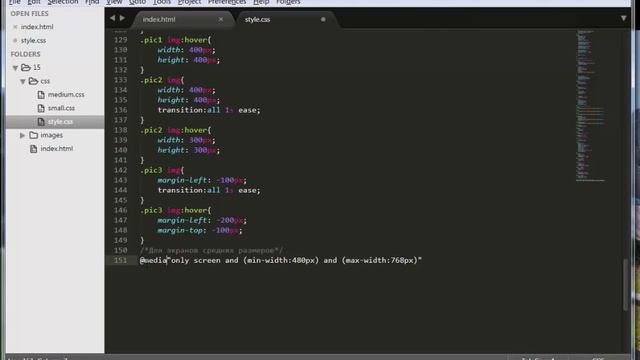Click line number 151 in gutter
The image size is (640, 360).
(120, 260)
